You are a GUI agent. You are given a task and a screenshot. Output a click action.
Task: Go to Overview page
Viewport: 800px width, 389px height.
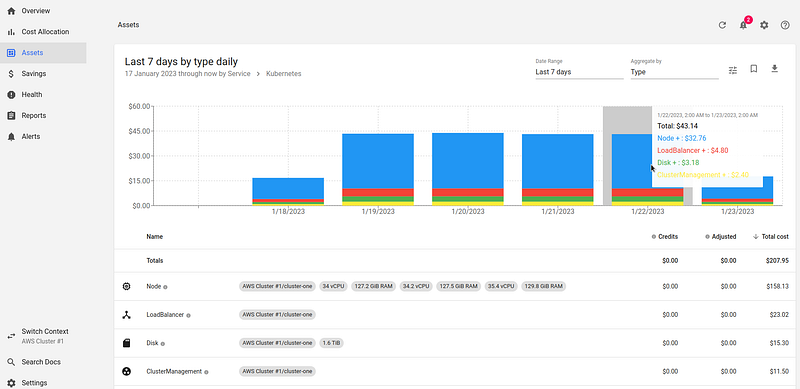[x=36, y=11]
